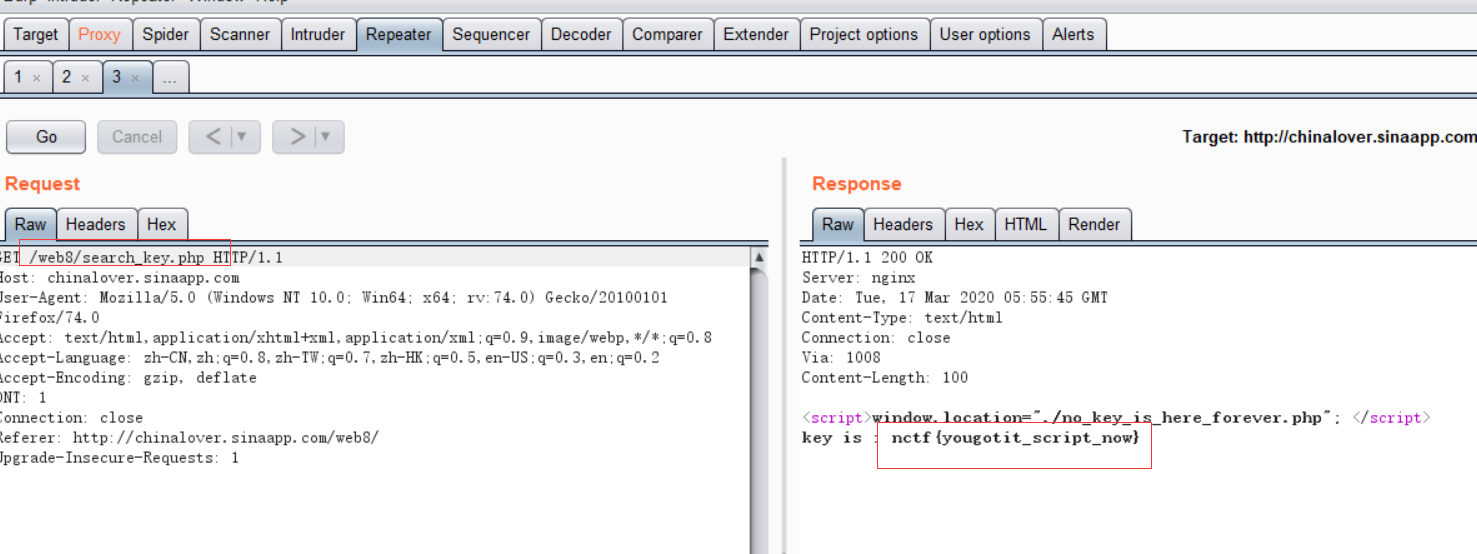Select Request Headers view tab
The width and height of the screenshot is (1477, 554).
pyautogui.click(x=96, y=224)
